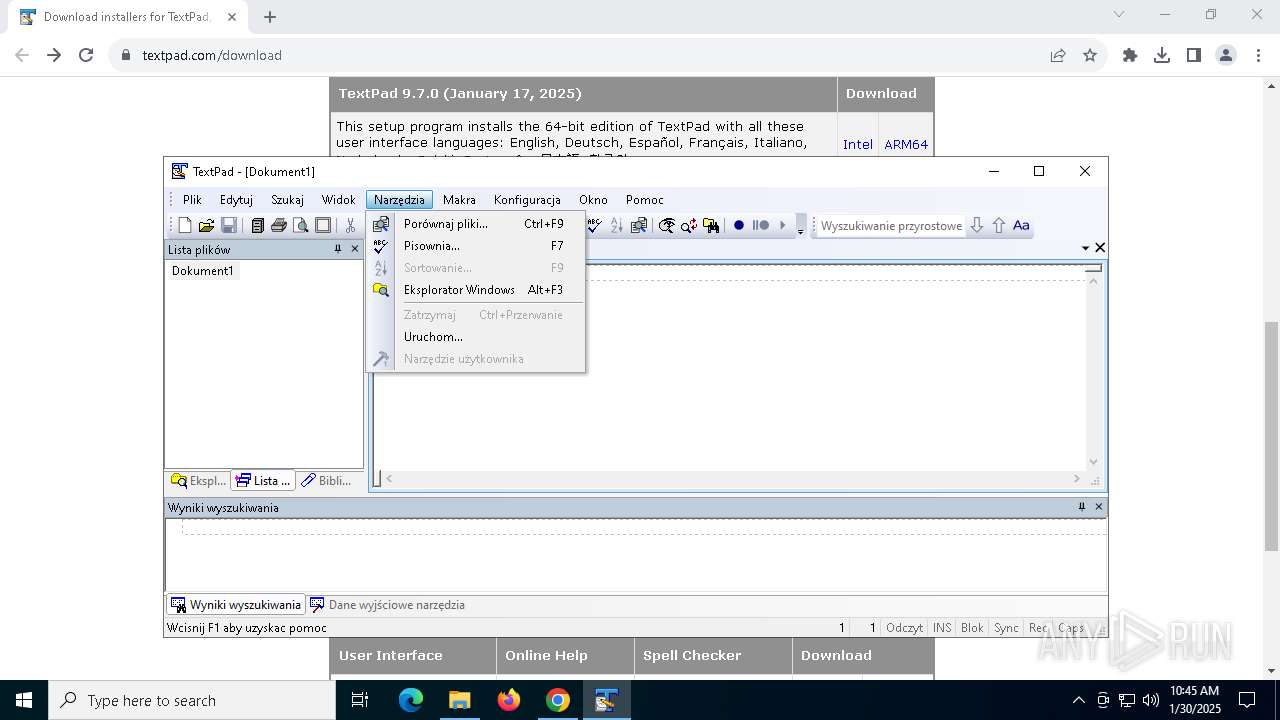Click the Print preview icon

pyautogui.click(x=301, y=226)
